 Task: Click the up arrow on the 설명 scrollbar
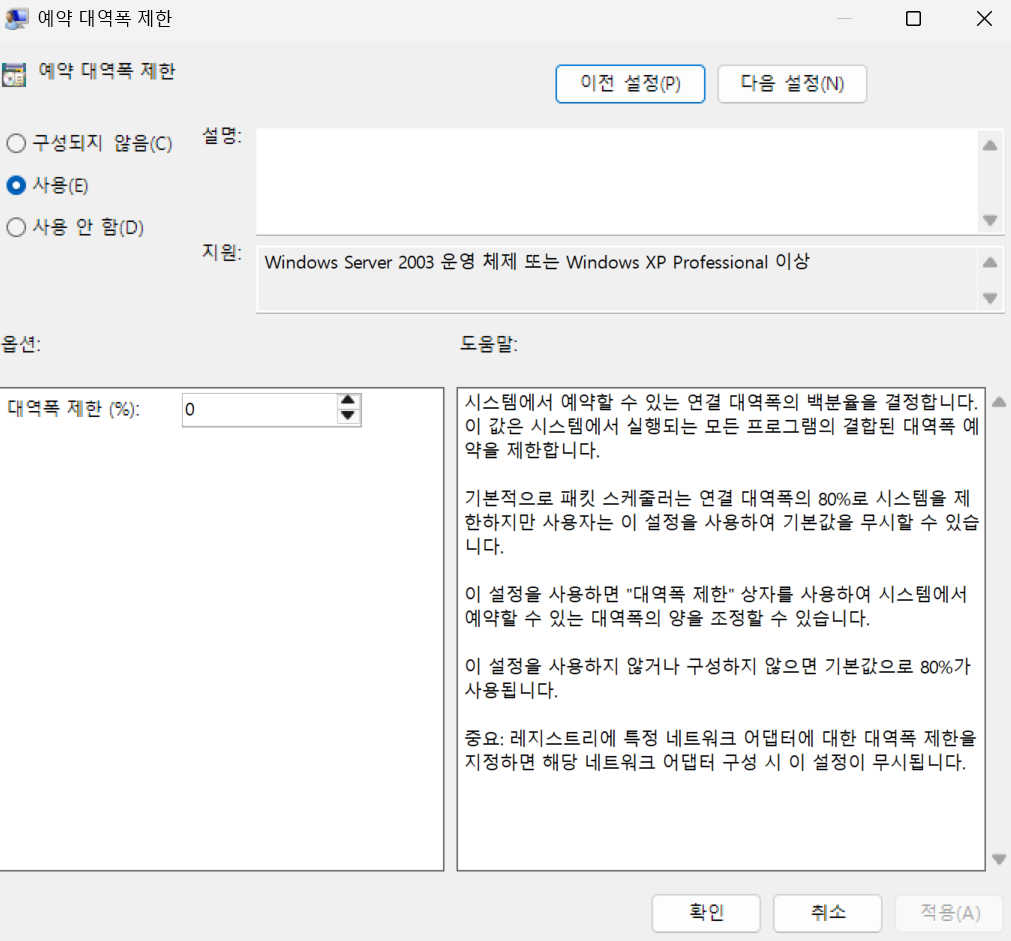point(990,143)
